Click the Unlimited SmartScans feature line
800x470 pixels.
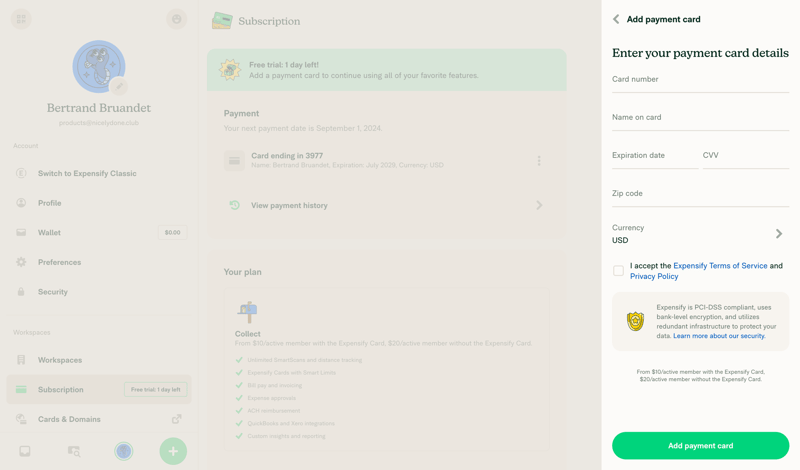(305, 360)
